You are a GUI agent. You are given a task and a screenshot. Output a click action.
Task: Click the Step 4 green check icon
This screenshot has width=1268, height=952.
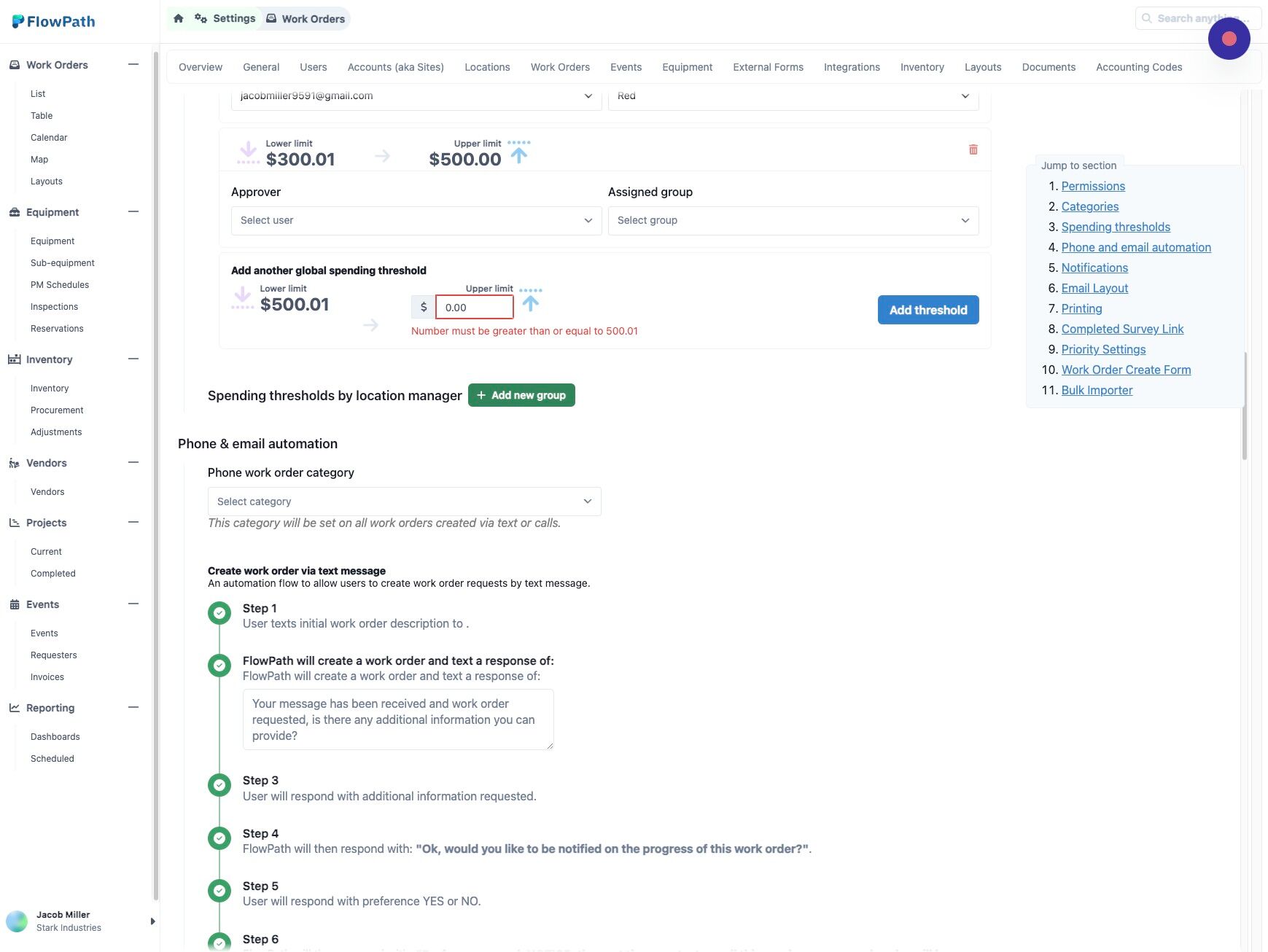(x=219, y=838)
